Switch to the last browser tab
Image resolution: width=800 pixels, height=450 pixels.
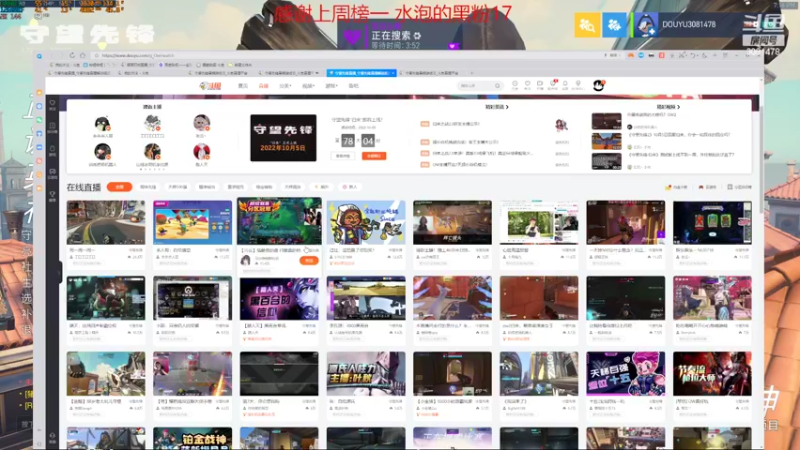432,73
